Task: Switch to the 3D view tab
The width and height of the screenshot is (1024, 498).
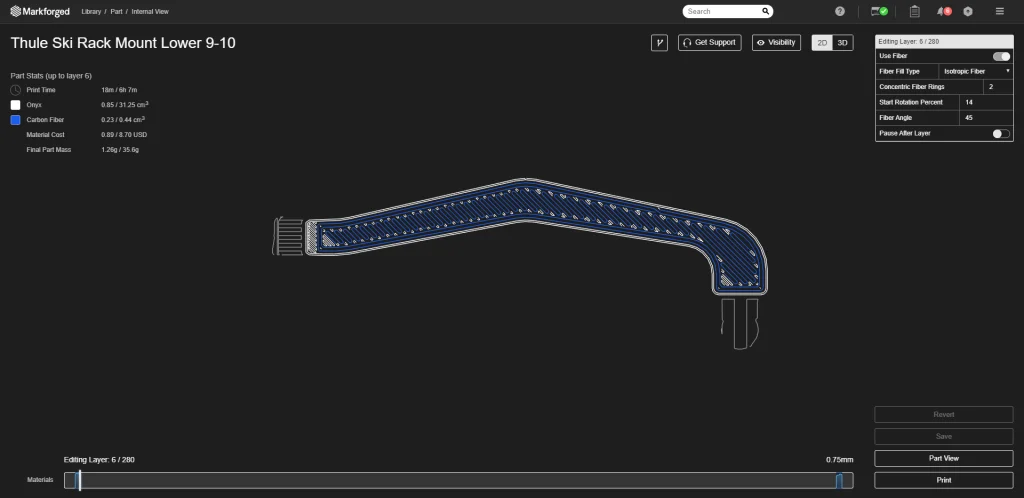Action: [x=843, y=43]
